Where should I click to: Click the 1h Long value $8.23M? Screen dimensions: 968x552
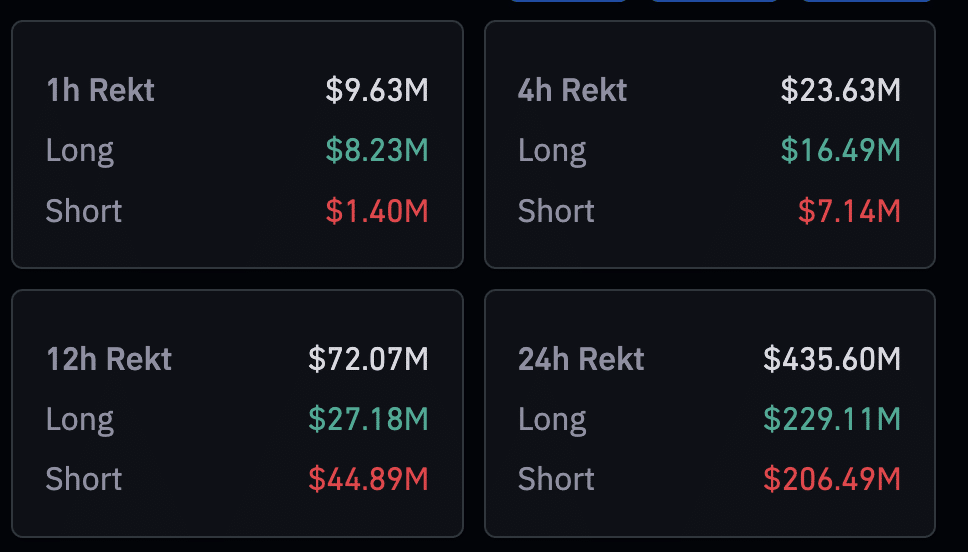coord(377,150)
